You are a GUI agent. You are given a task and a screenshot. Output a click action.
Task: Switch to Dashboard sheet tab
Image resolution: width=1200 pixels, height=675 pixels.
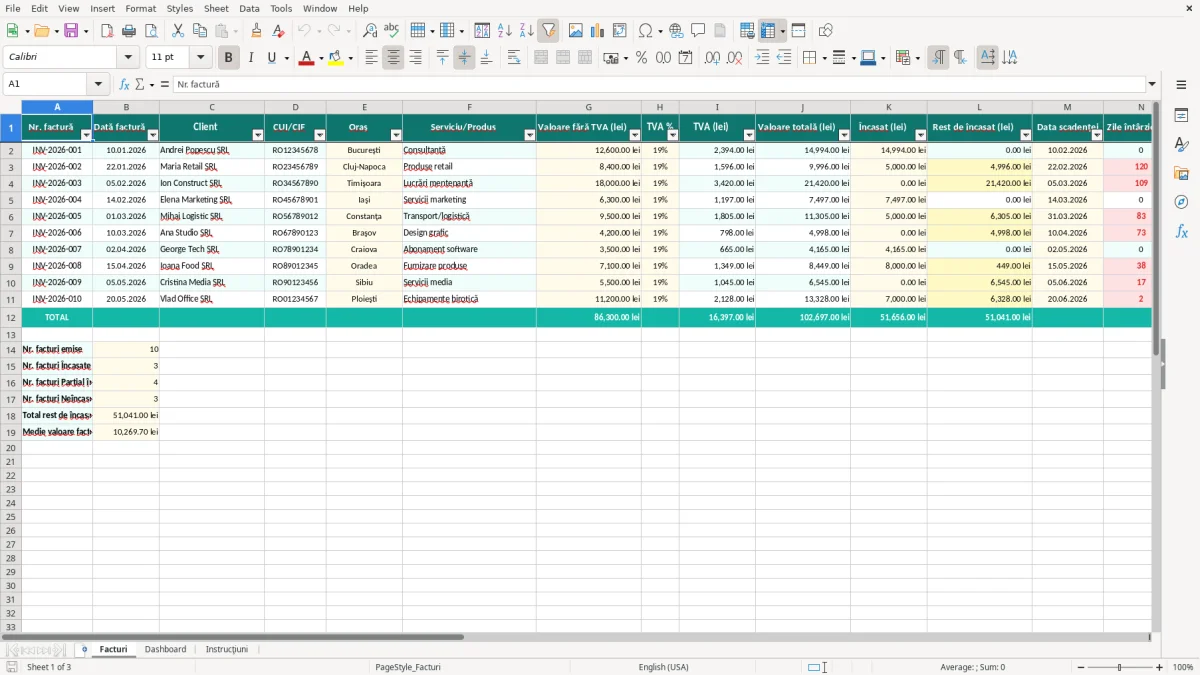tap(165, 649)
